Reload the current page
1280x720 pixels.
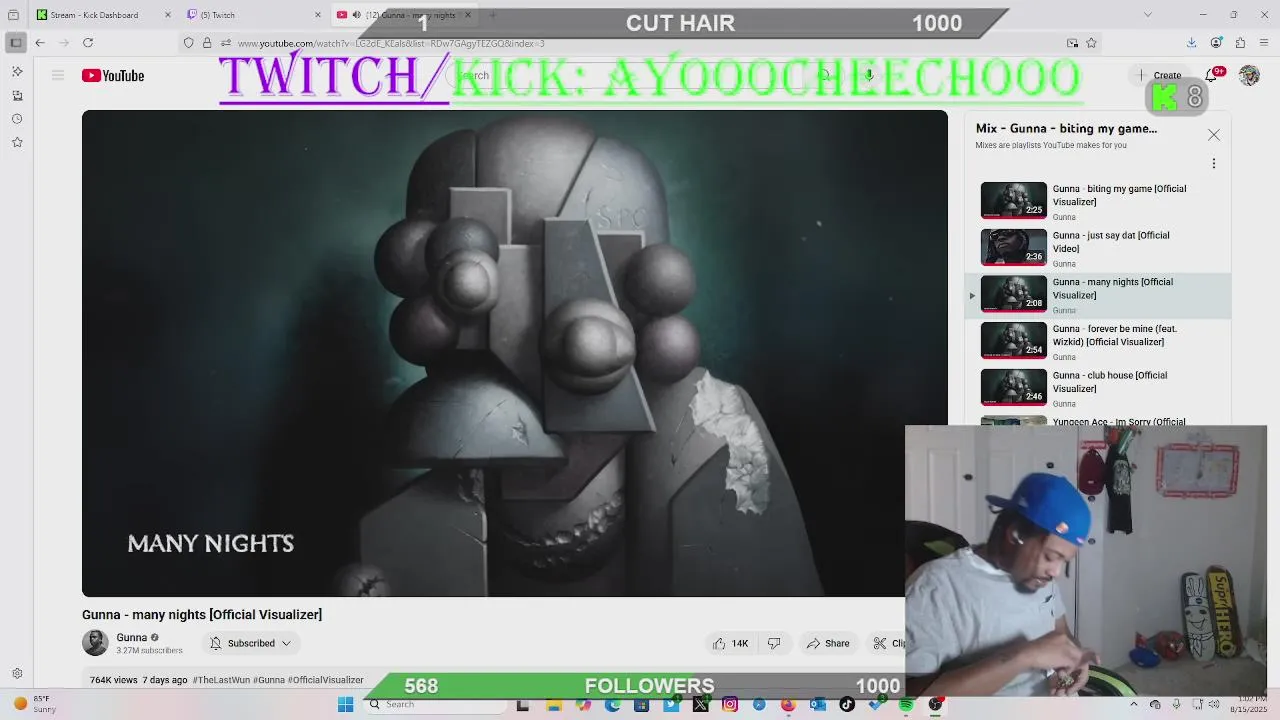[88, 43]
